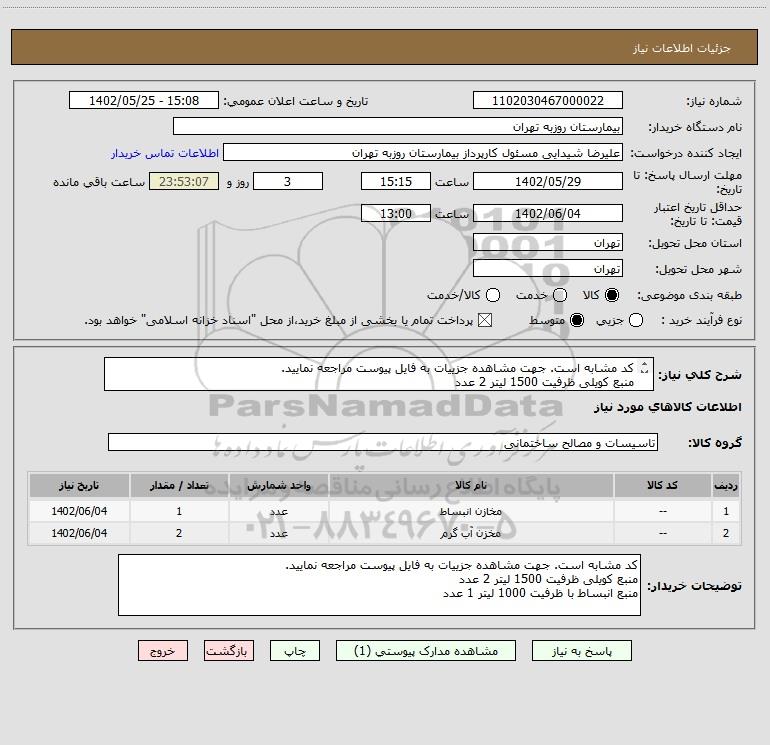Click the delivery province field
Viewport: 770px width, 745px height.
[x=548, y=242]
